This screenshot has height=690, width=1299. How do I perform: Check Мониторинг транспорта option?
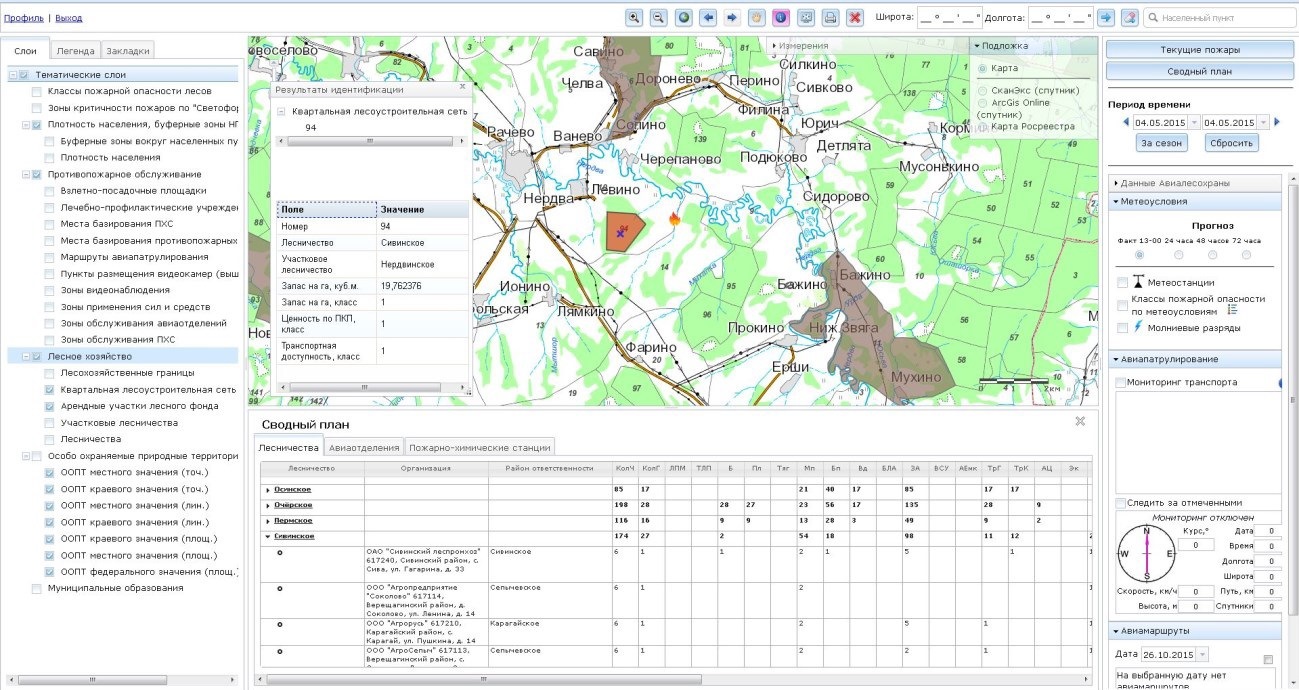1120,382
